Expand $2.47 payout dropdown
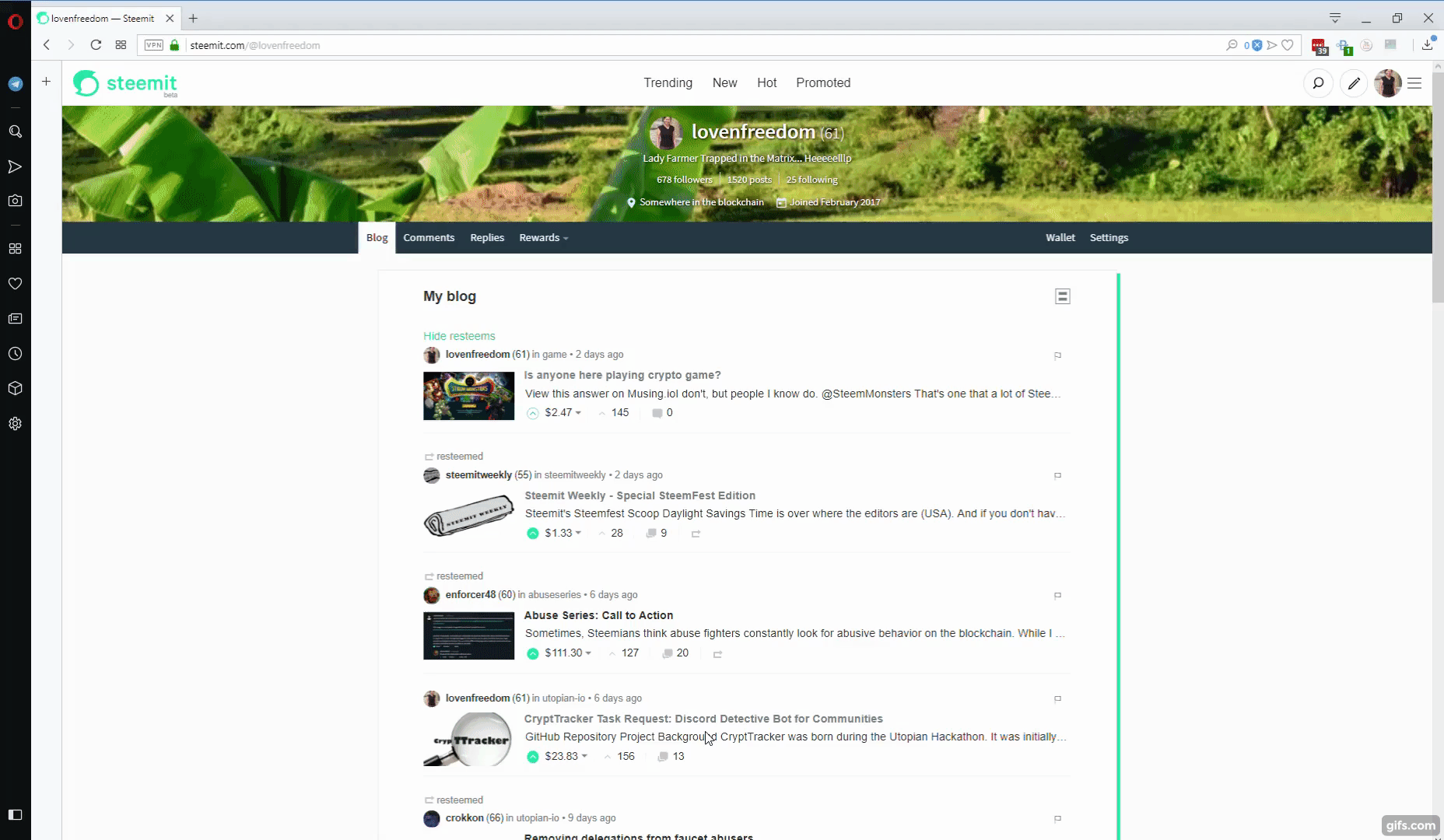1444x840 pixels. (x=563, y=413)
